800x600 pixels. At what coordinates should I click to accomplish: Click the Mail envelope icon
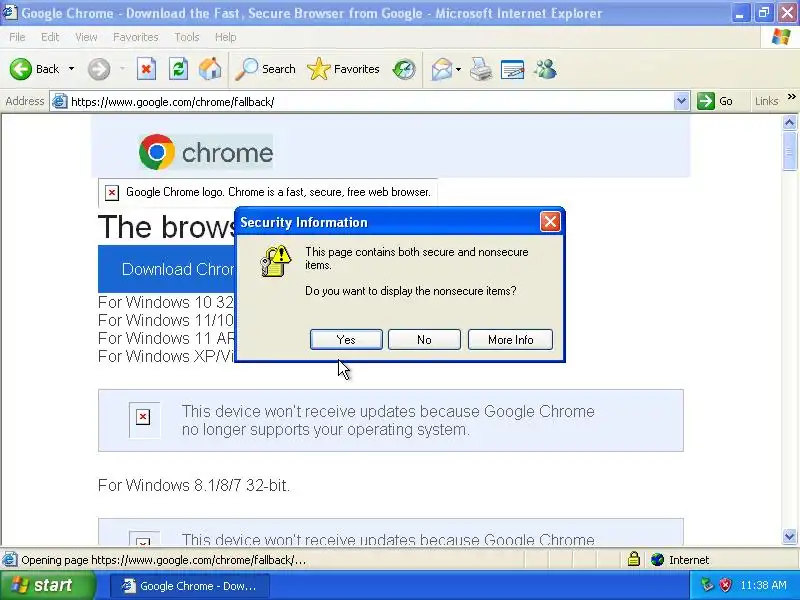(x=442, y=69)
